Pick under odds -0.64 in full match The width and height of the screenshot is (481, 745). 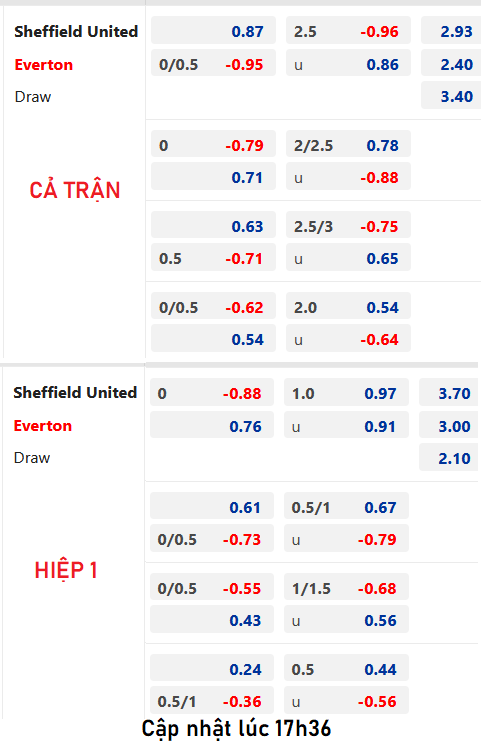[x=348, y=339]
